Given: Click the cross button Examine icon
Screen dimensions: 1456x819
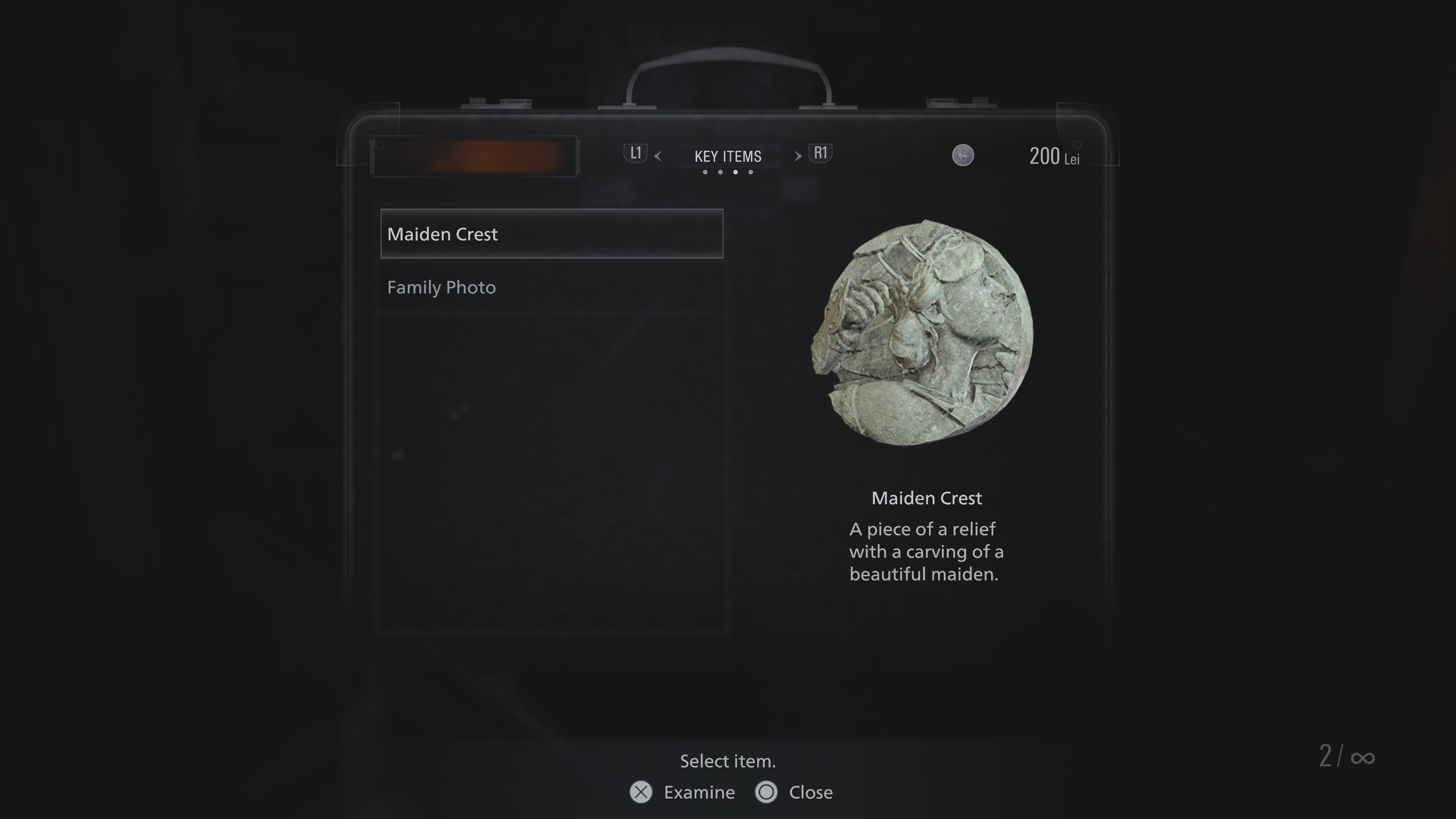Looking at the screenshot, I should [641, 792].
